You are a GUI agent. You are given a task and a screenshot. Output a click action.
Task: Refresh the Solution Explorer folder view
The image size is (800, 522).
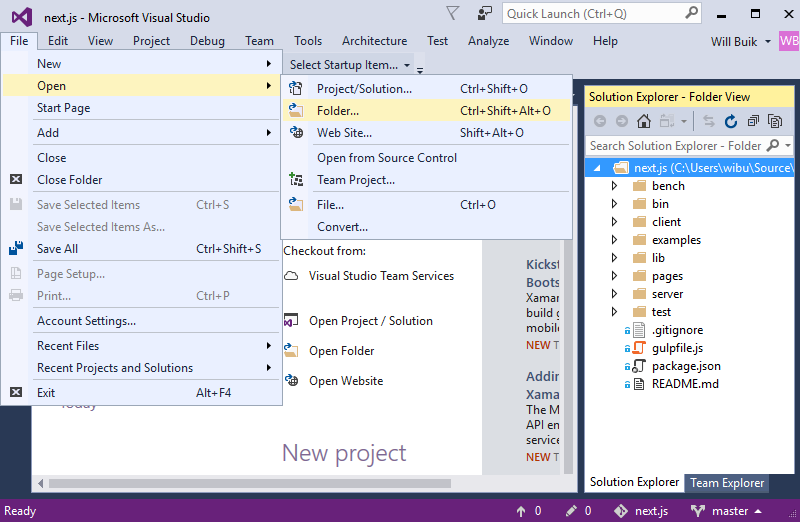click(731, 121)
